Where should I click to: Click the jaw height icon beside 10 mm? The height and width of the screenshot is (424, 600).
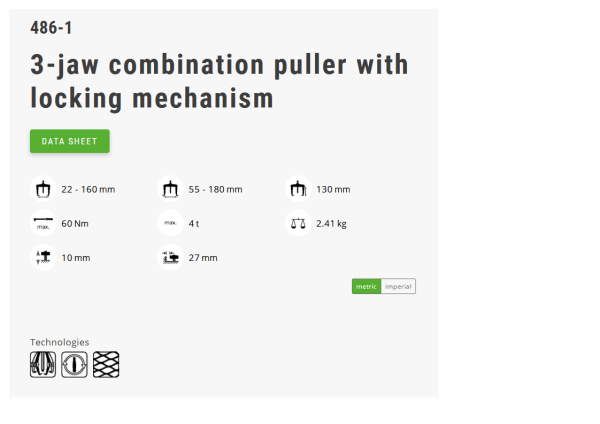click(x=43, y=257)
